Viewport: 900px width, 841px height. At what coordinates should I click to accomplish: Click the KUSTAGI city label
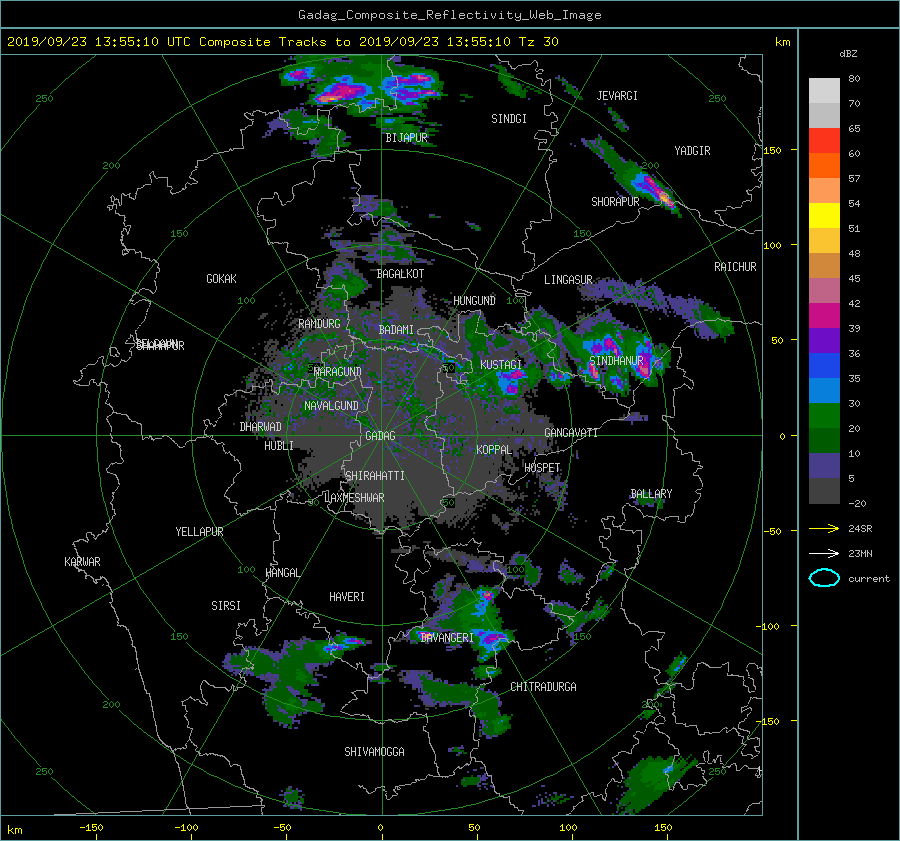click(501, 365)
